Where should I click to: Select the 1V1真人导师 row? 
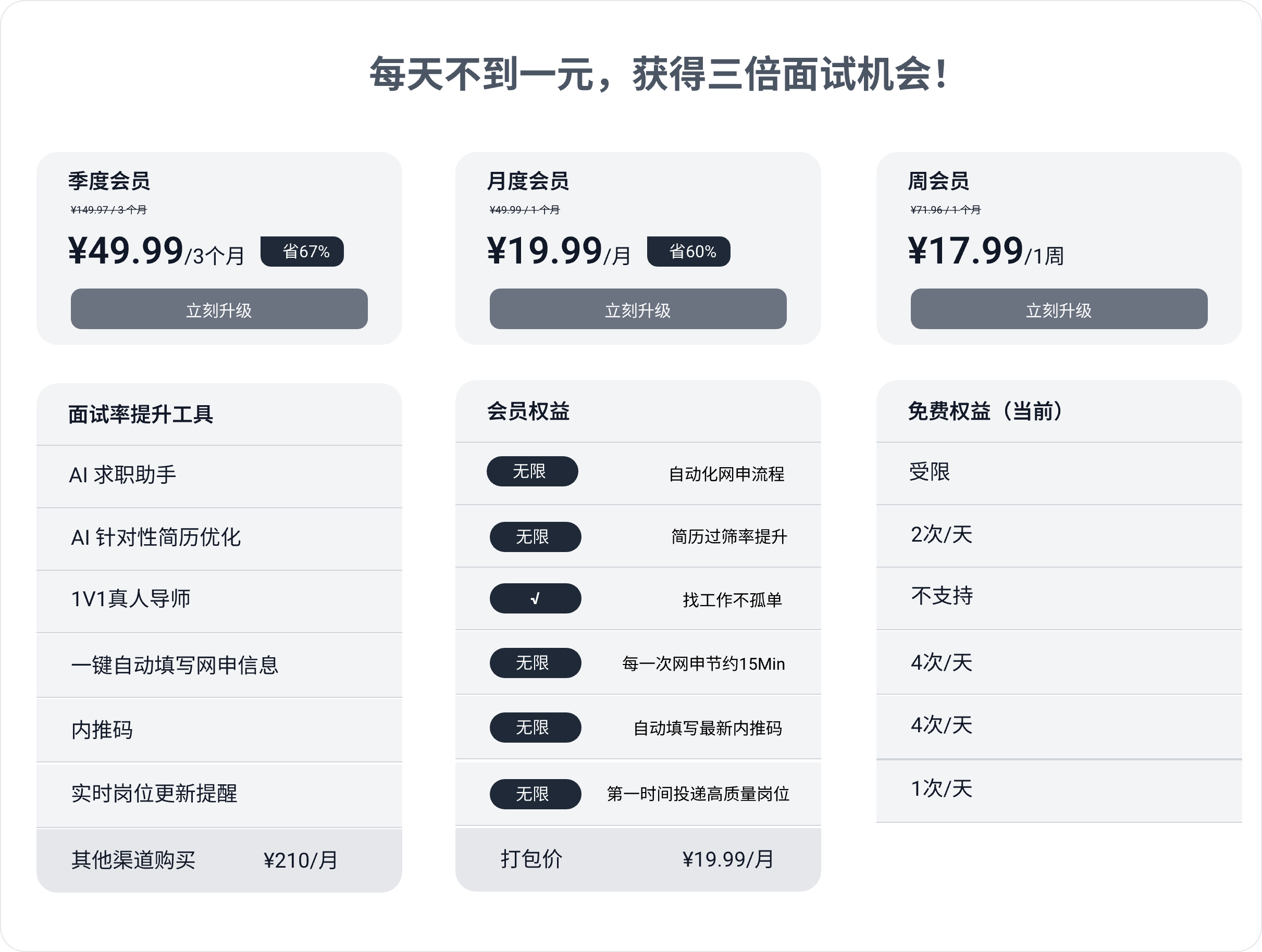coord(219,602)
